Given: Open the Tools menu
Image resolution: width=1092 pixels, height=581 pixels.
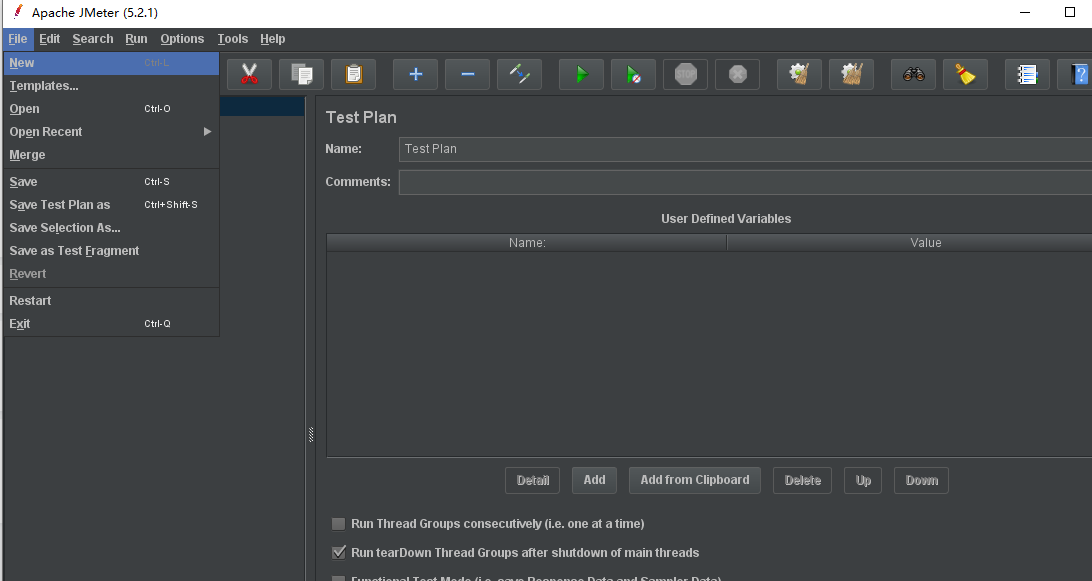Looking at the screenshot, I should [233, 39].
